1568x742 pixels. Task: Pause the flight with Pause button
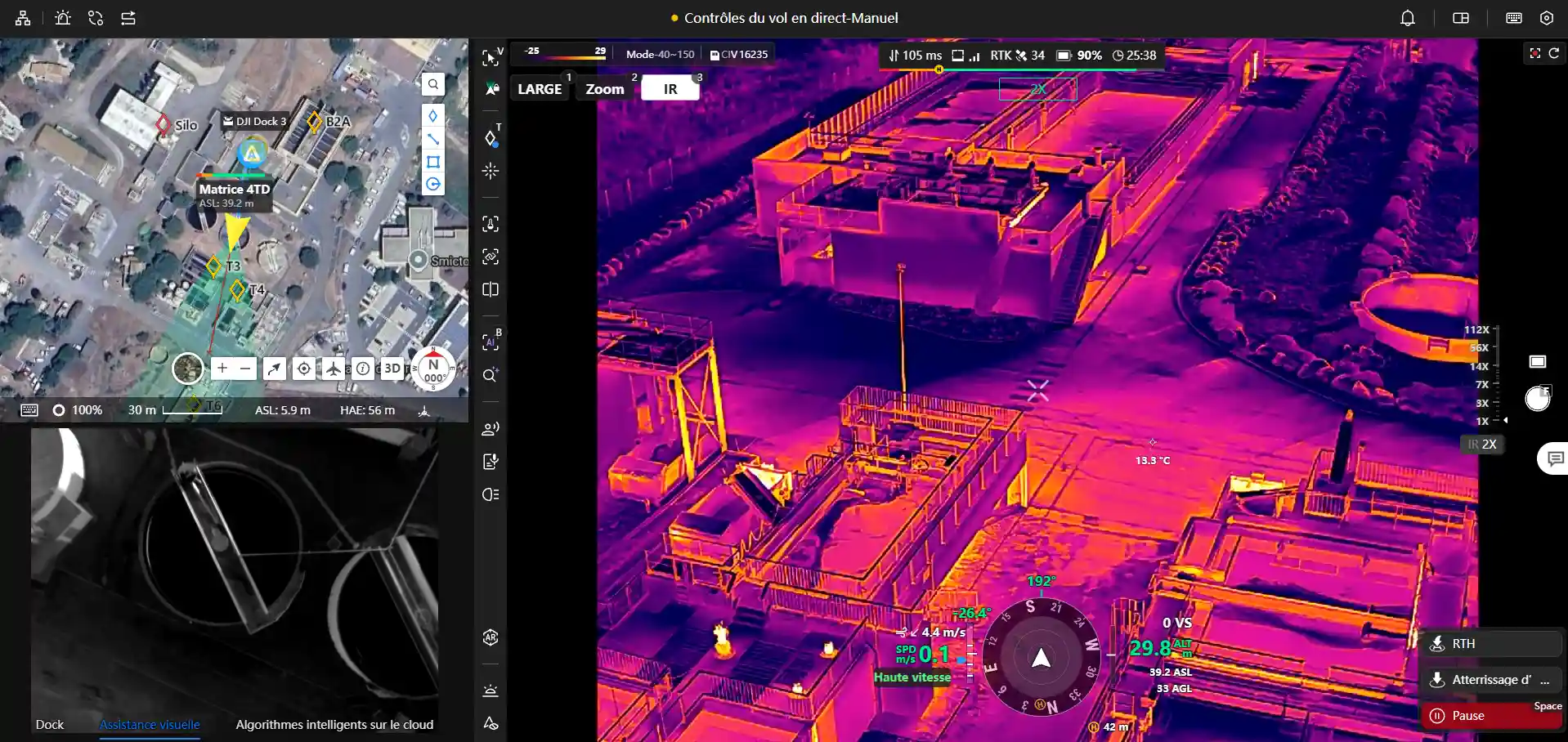click(x=1491, y=715)
